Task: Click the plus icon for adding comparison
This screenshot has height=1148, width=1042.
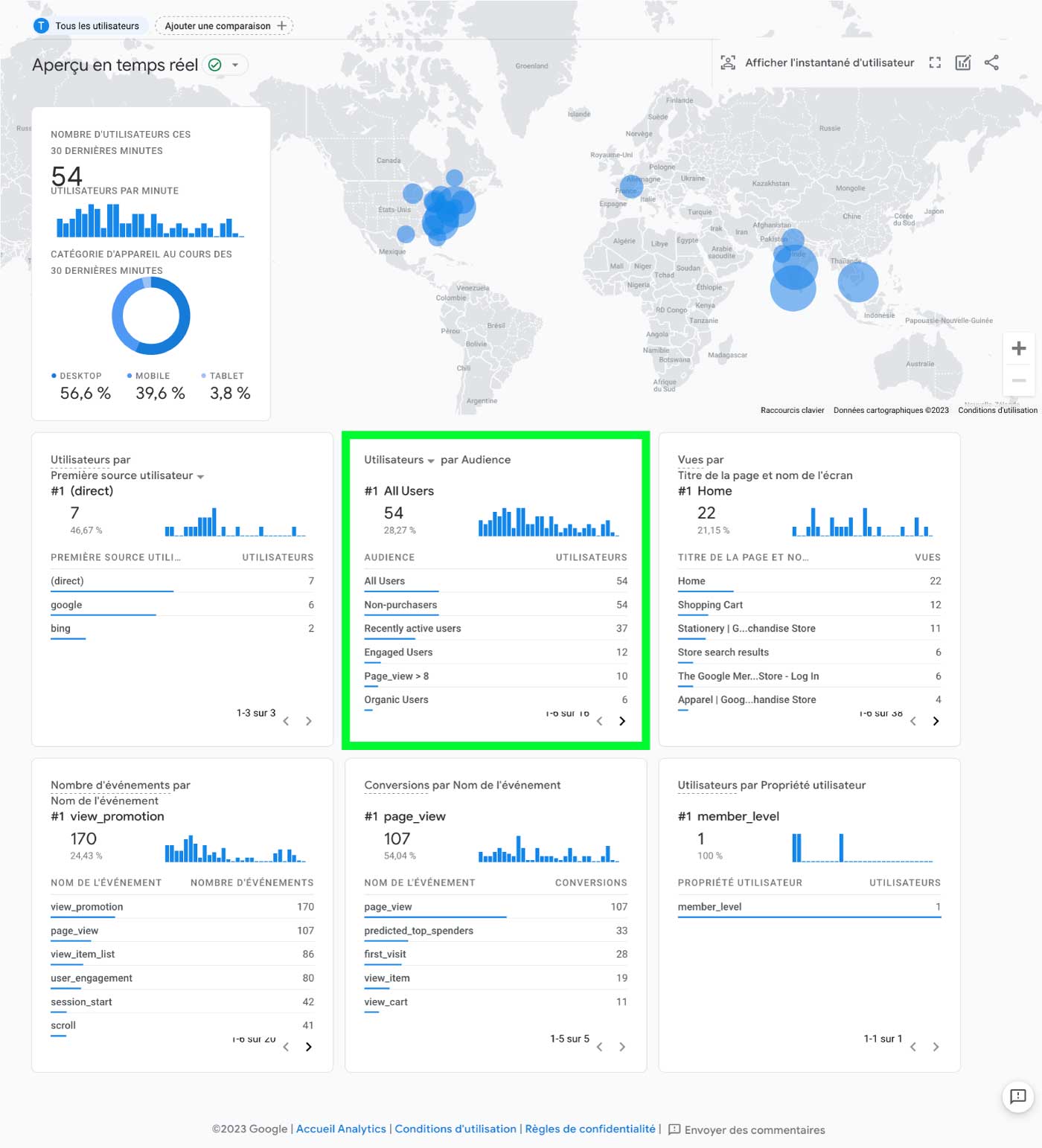Action: click(282, 26)
